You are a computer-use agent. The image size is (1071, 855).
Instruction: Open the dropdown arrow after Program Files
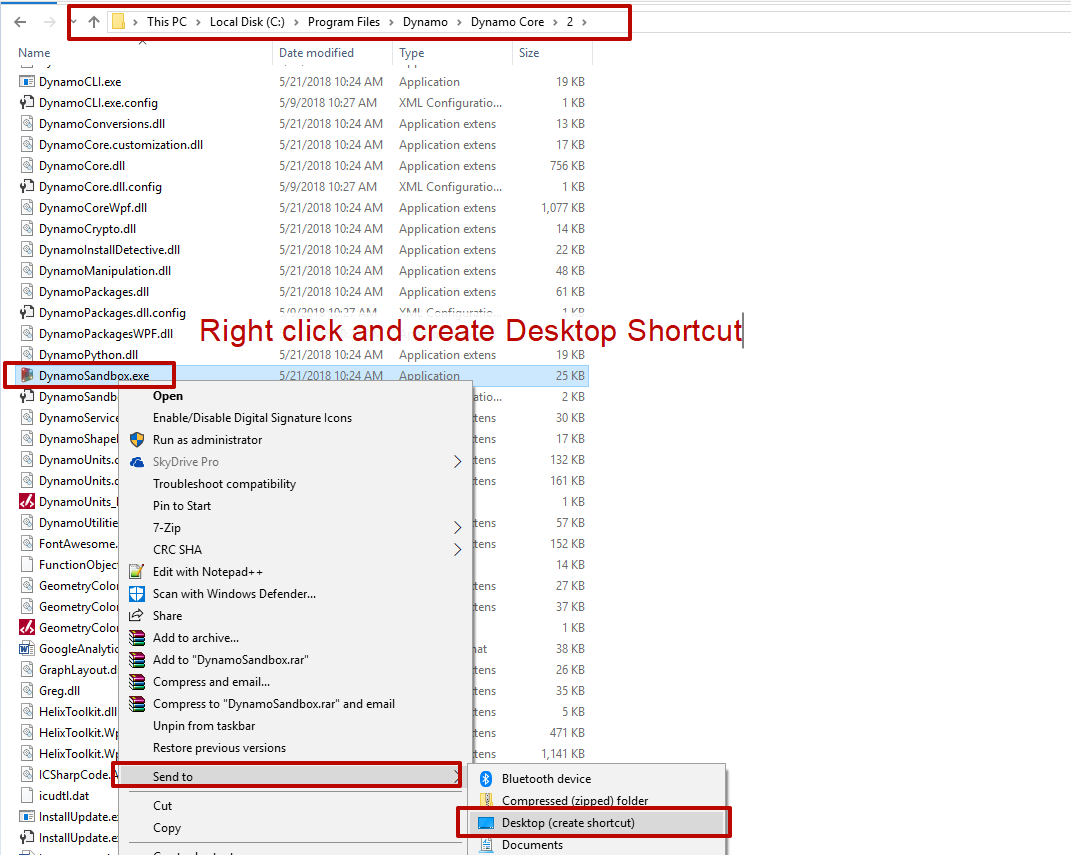tap(391, 22)
